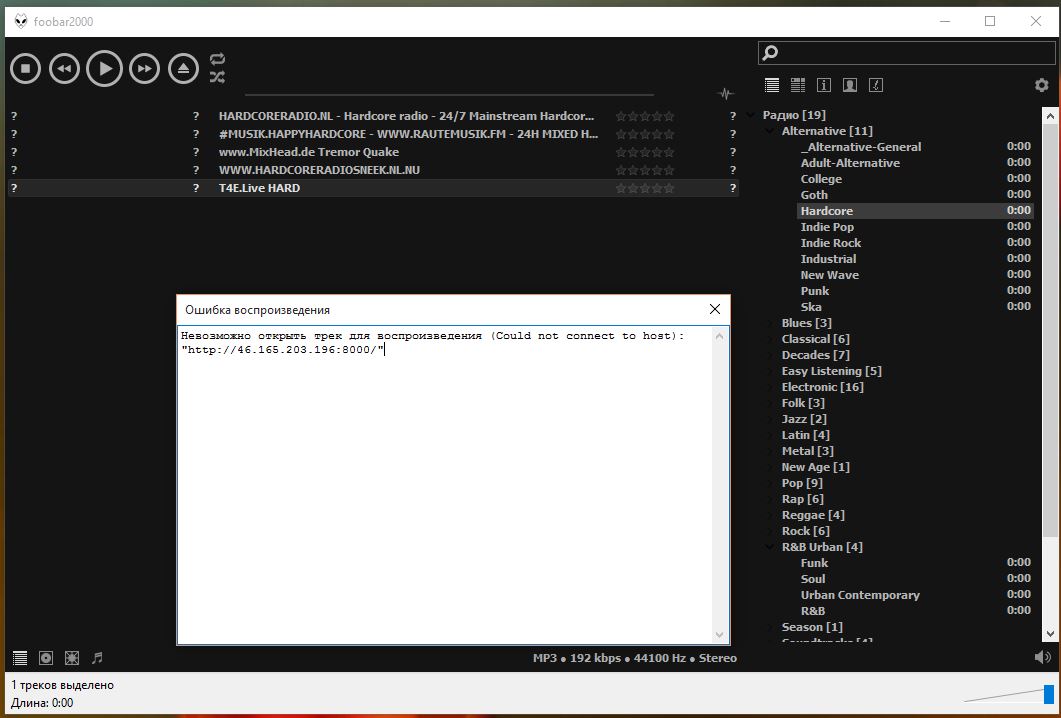Open settings via the gear icon
Viewport: 1061px width, 718px height.
coord(1041,85)
